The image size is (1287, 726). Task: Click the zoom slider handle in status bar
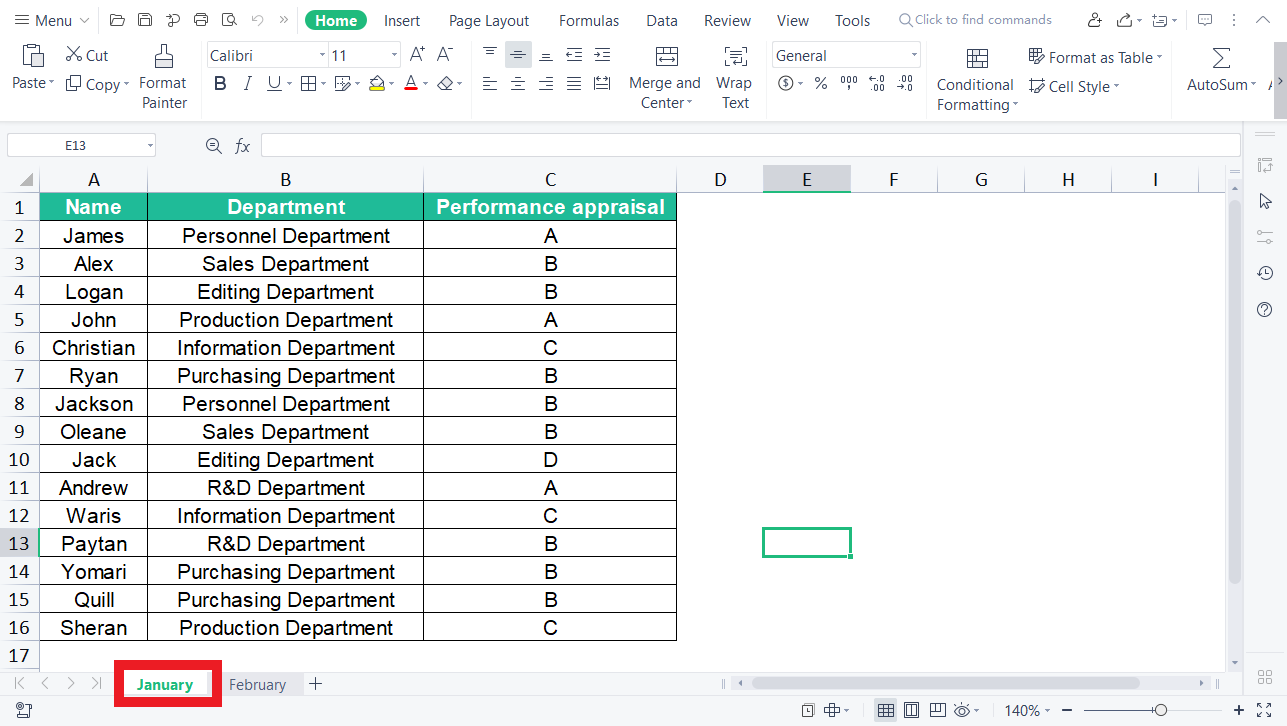[x=1160, y=710]
